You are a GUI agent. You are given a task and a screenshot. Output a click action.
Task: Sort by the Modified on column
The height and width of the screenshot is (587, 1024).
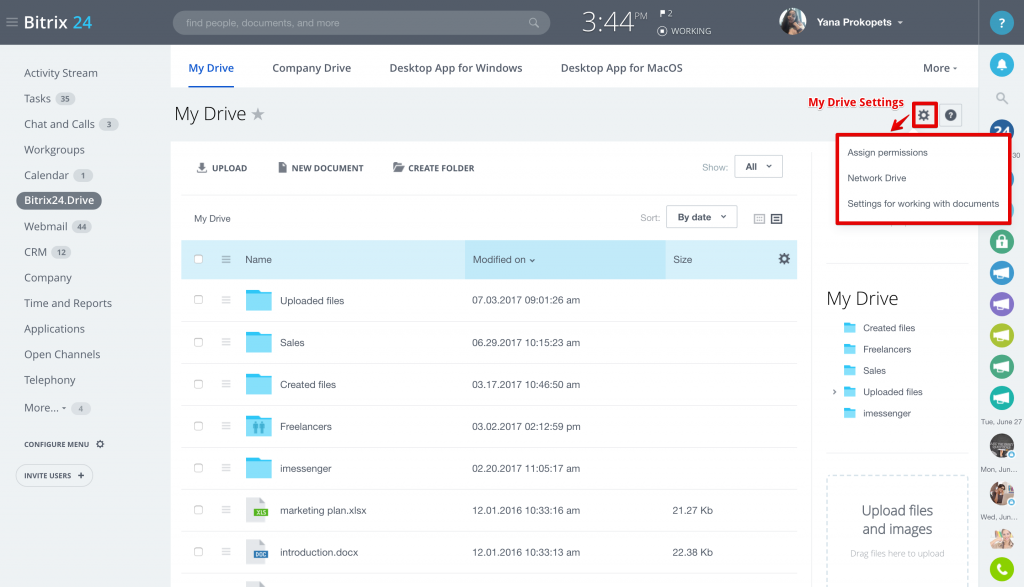coord(504,260)
